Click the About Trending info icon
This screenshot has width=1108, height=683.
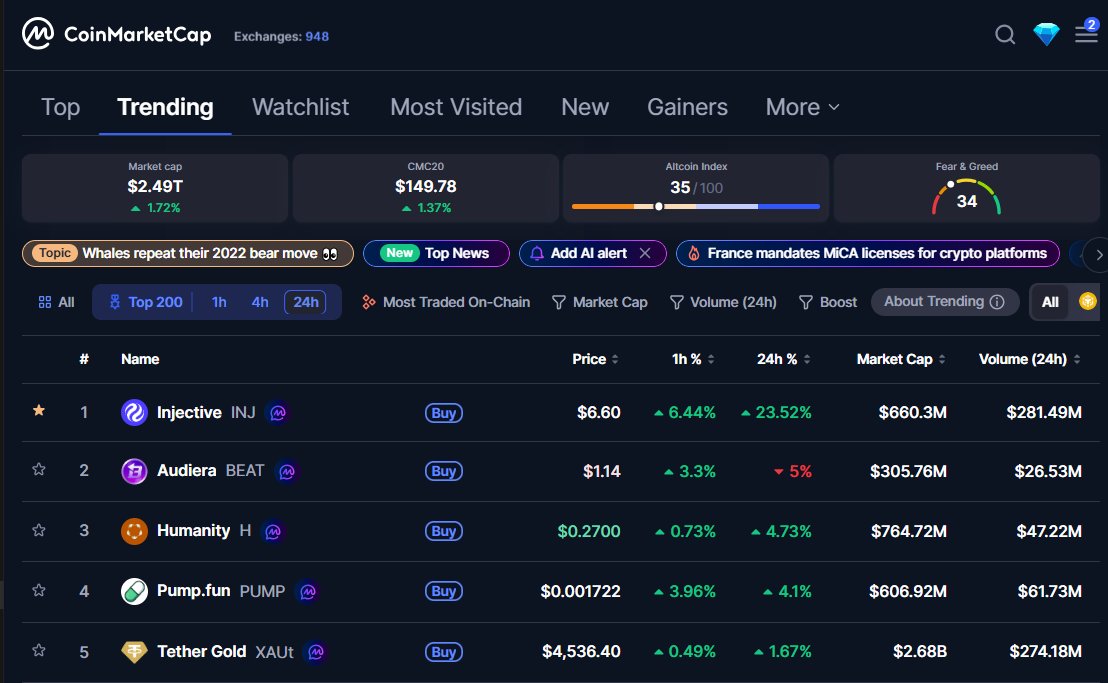click(x=997, y=302)
